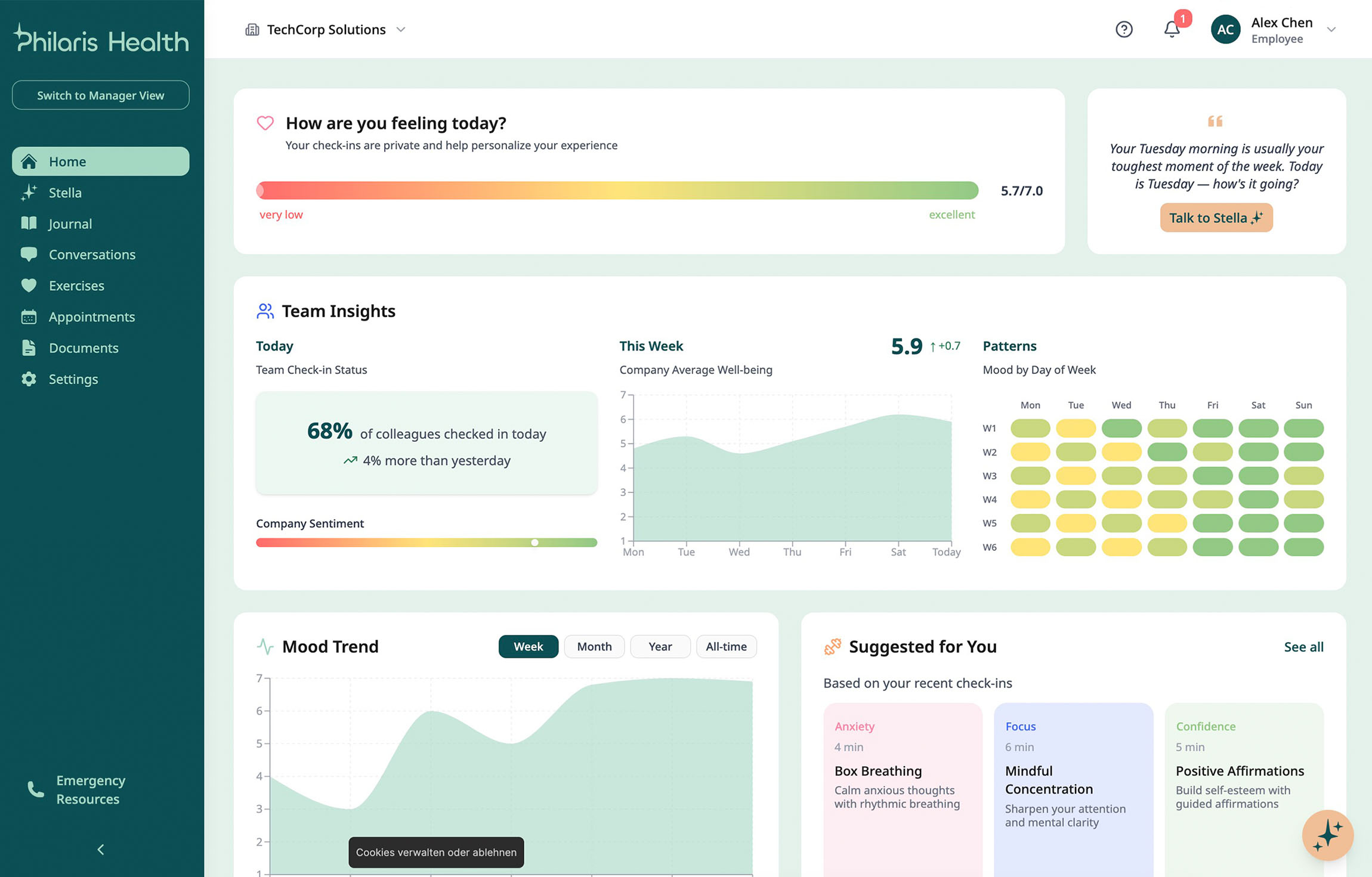
Task: Open Appointments calendar icon
Action: [x=30, y=317]
